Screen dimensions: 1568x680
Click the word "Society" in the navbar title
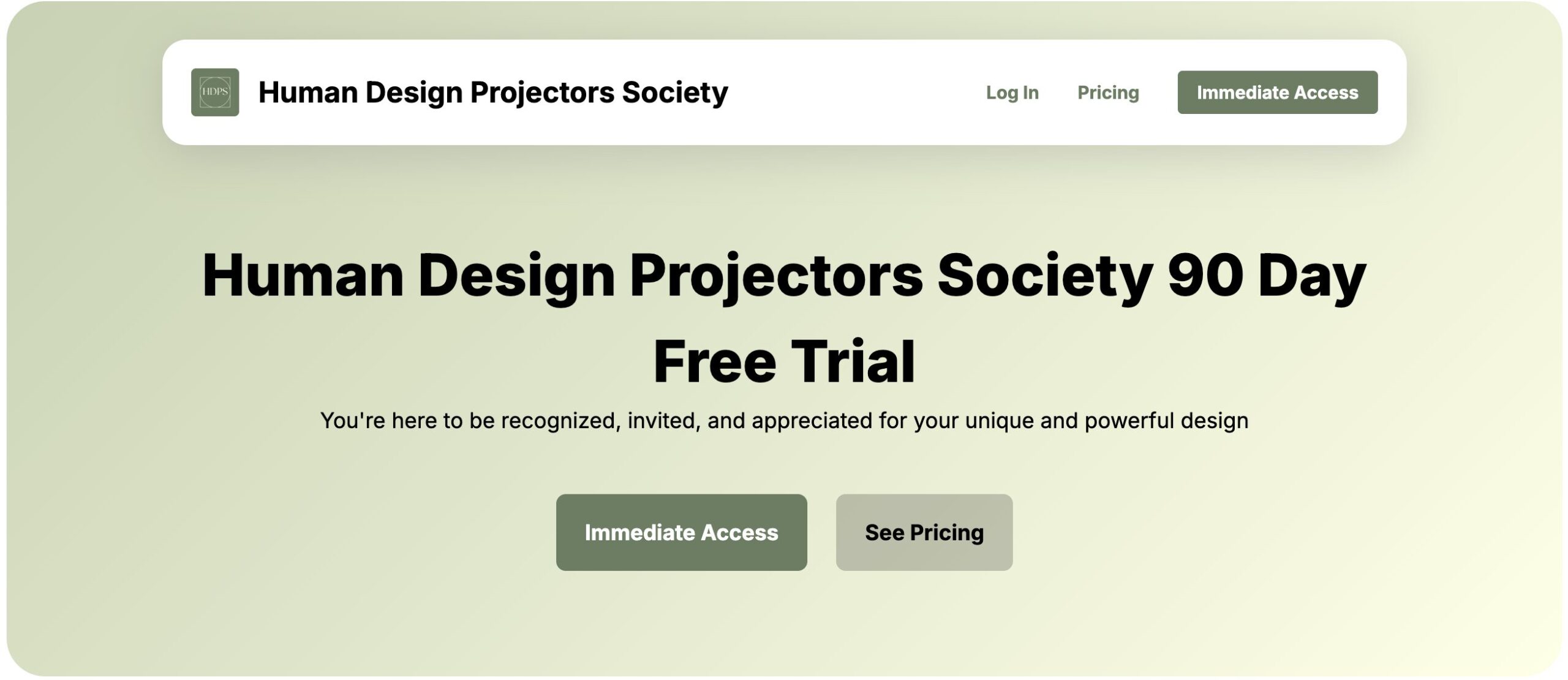coord(675,93)
